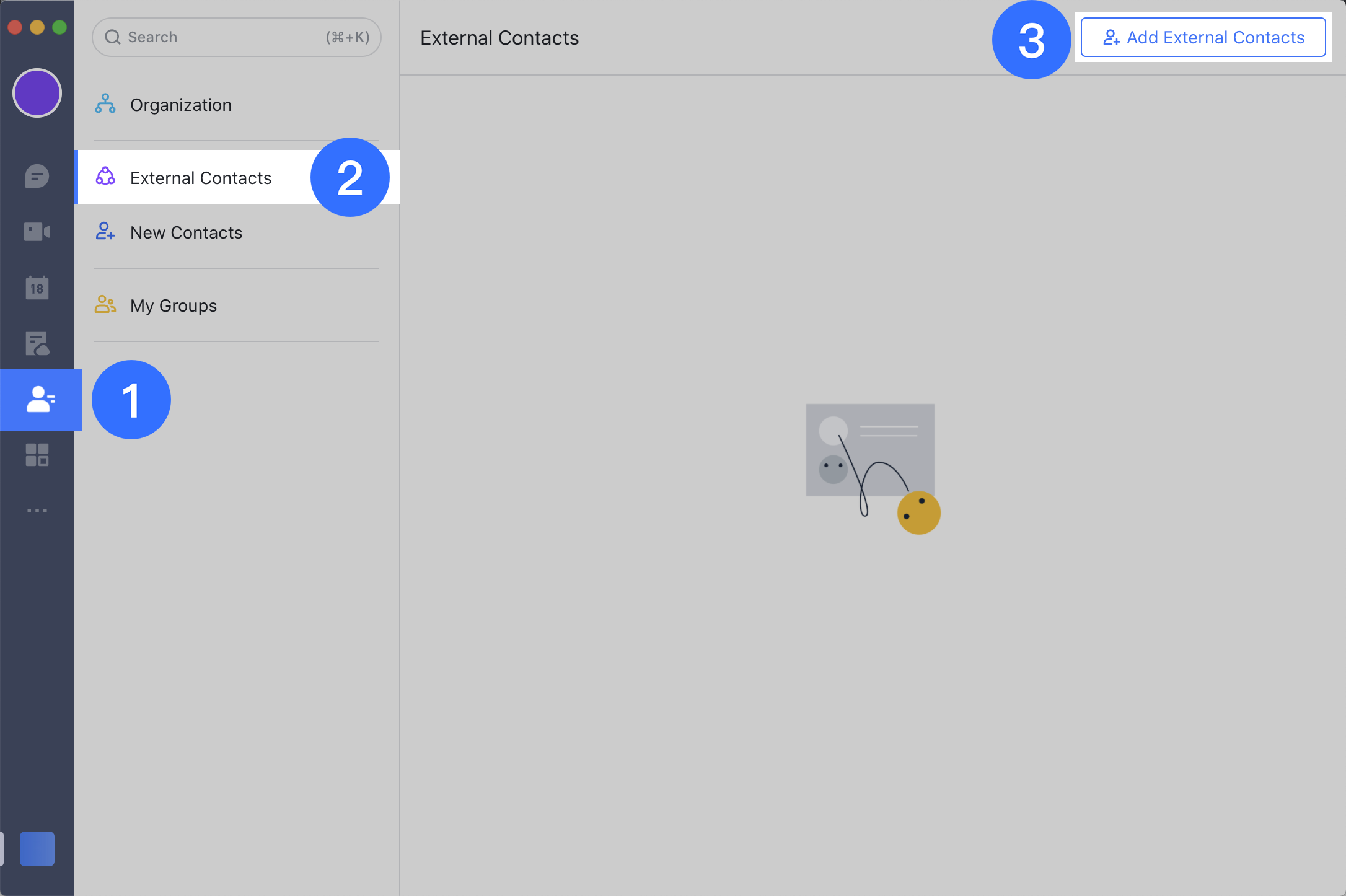
Task: Select the Contacts icon in sidebar
Action: [x=40, y=400]
